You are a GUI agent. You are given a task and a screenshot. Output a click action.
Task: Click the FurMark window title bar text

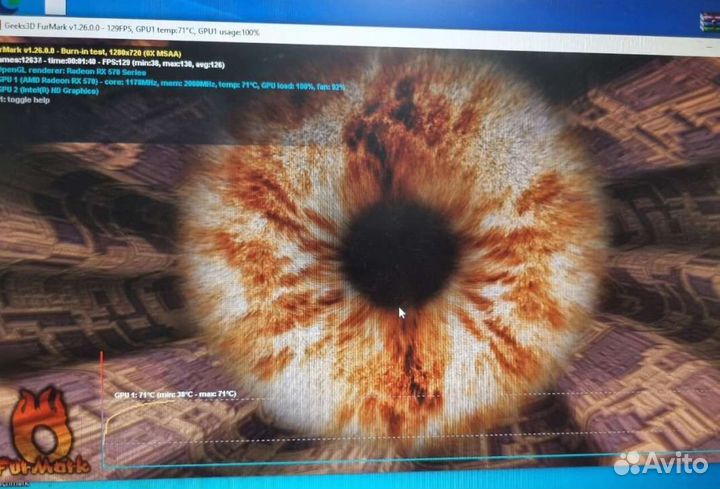click(132, 28)
